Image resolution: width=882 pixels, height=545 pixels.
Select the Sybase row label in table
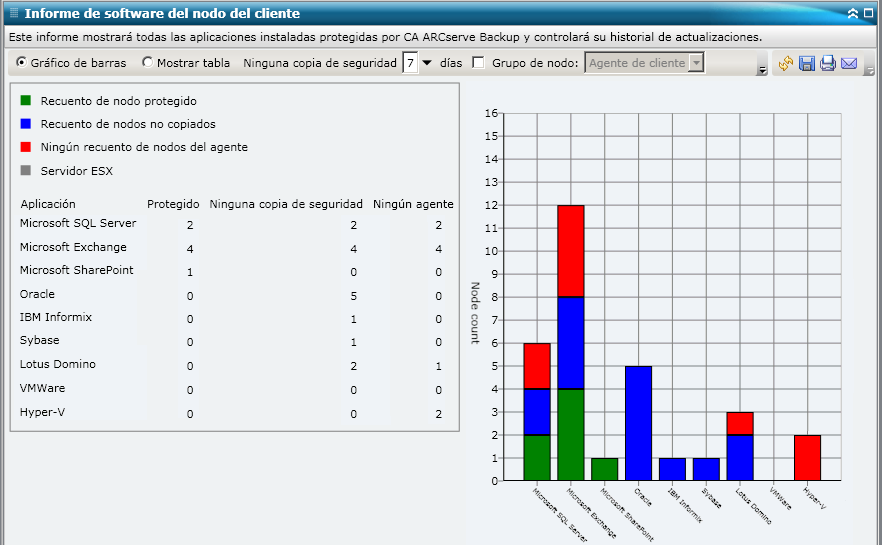[39, 340]
